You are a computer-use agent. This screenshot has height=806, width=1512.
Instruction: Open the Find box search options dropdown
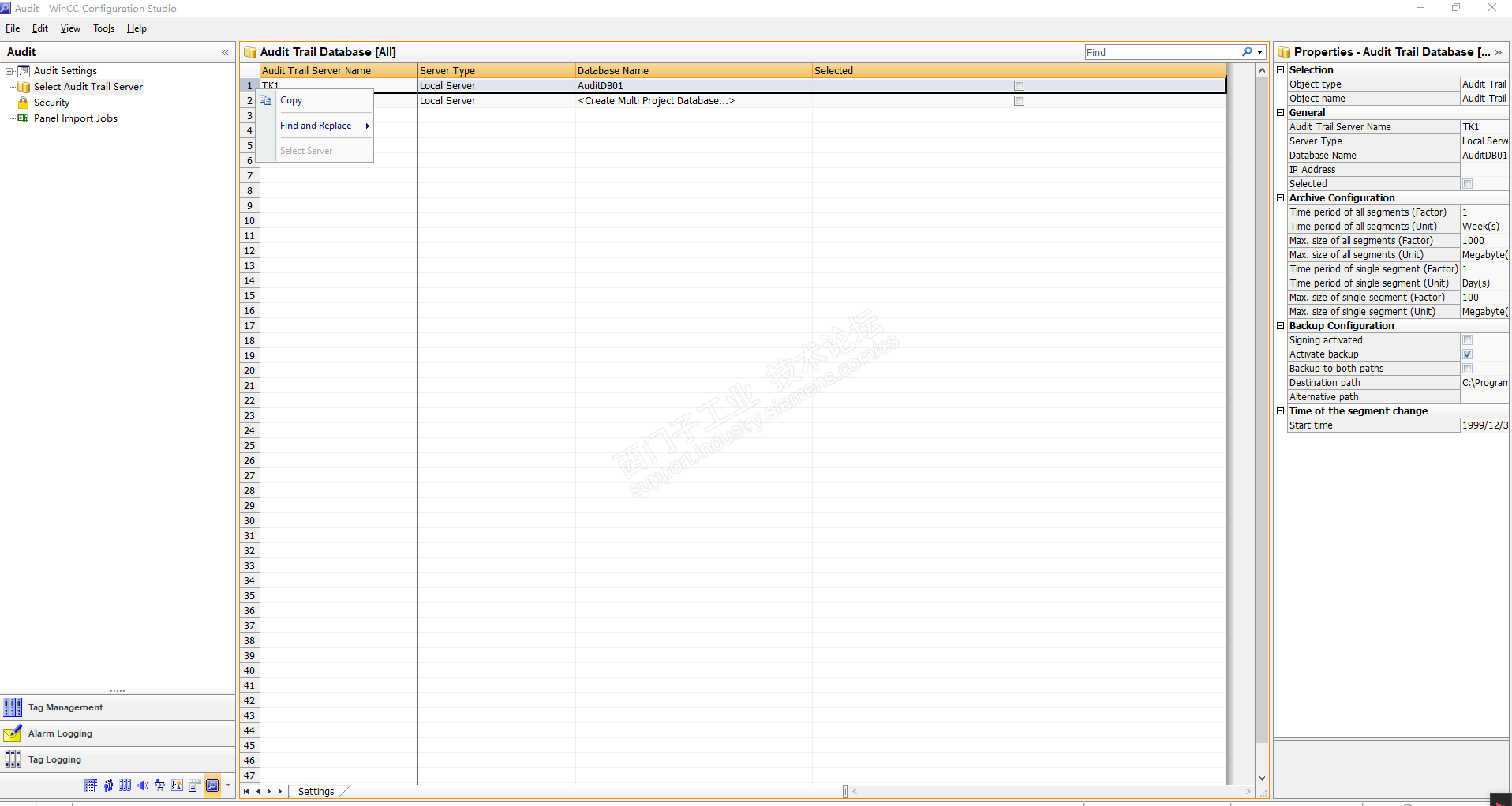click(1259, 52)
